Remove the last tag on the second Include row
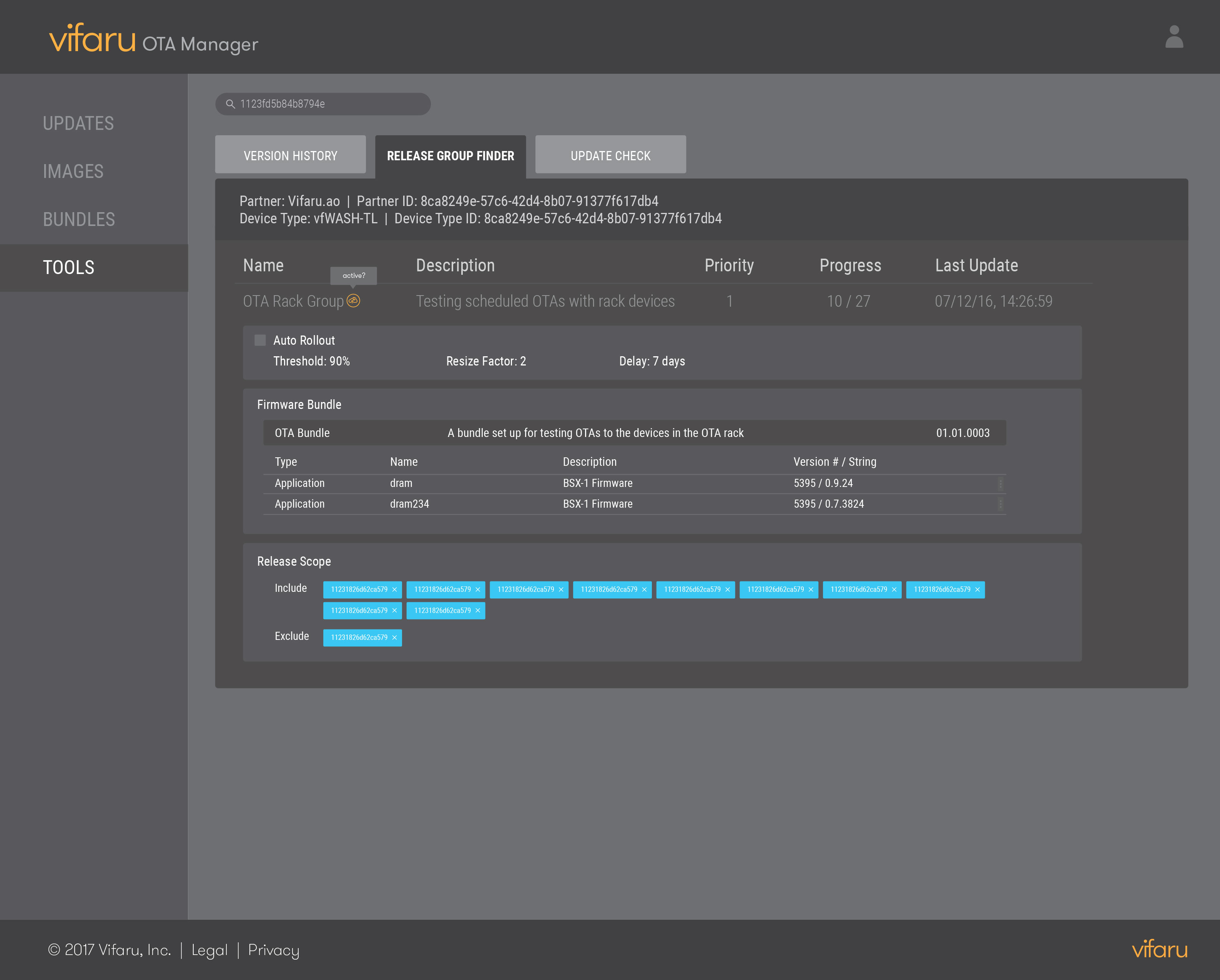Image resolution: width=1220 pixels, height=980 pixels. (x=478, y=611)
